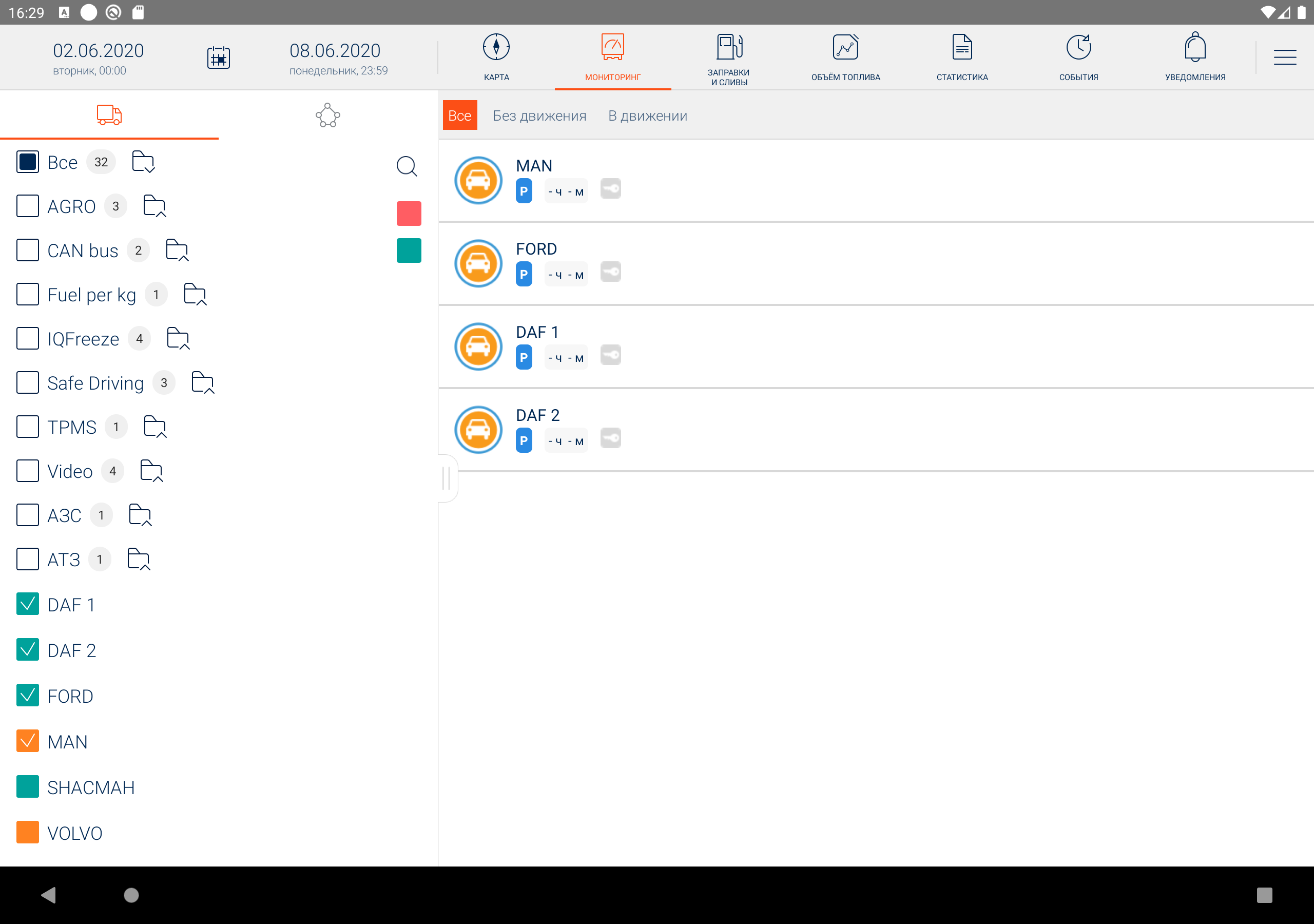
Task: Expand the Fuel per kg group folder
Action: click(195, 294)
